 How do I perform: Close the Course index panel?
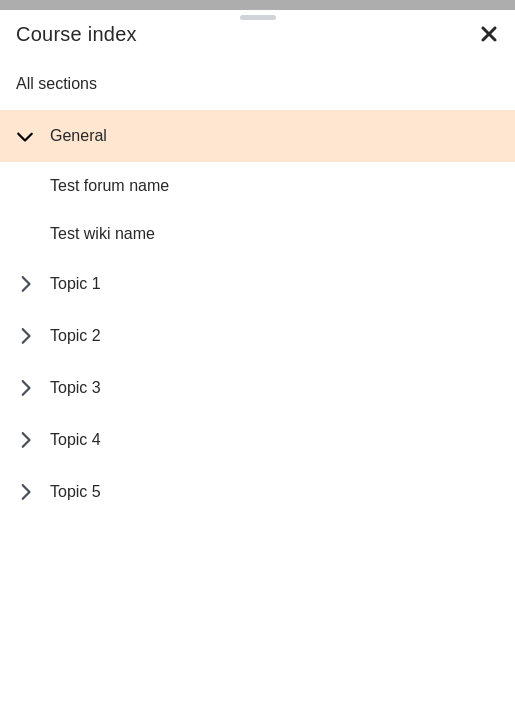489,34
